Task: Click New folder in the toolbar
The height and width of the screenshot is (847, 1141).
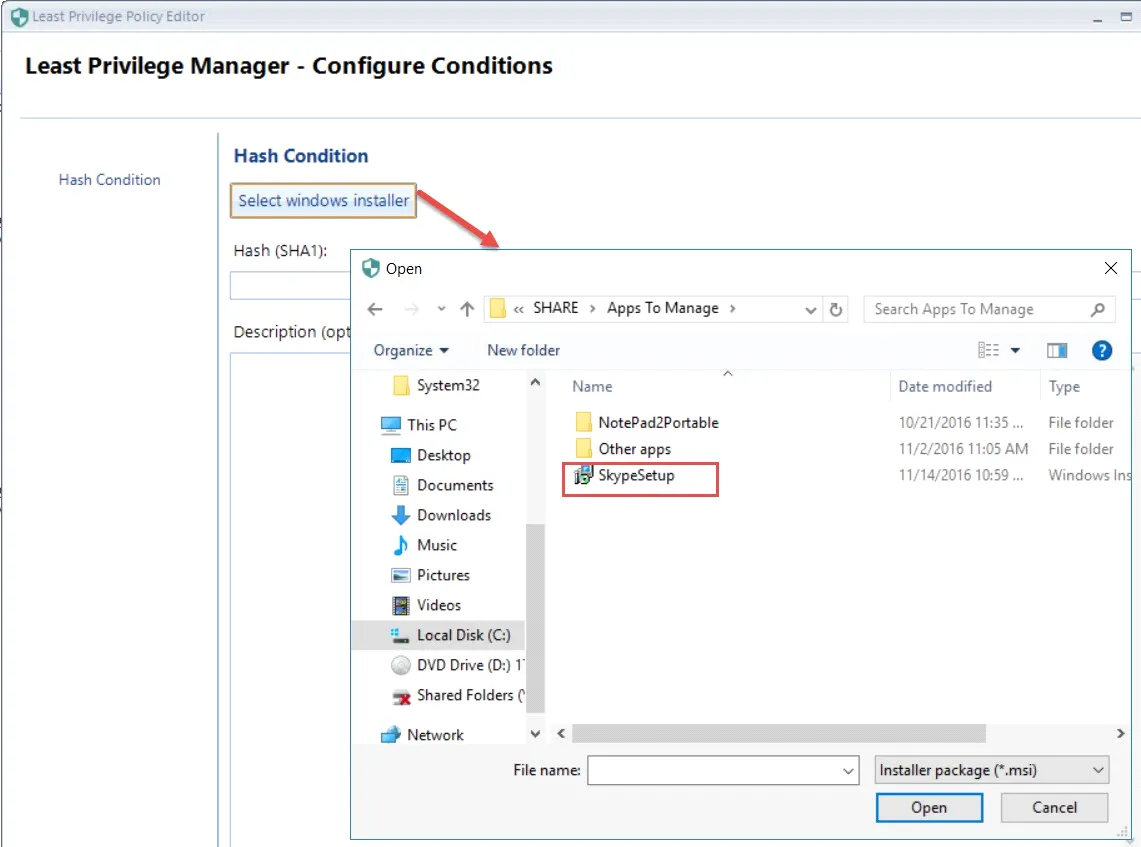Action: coord(523,350)
